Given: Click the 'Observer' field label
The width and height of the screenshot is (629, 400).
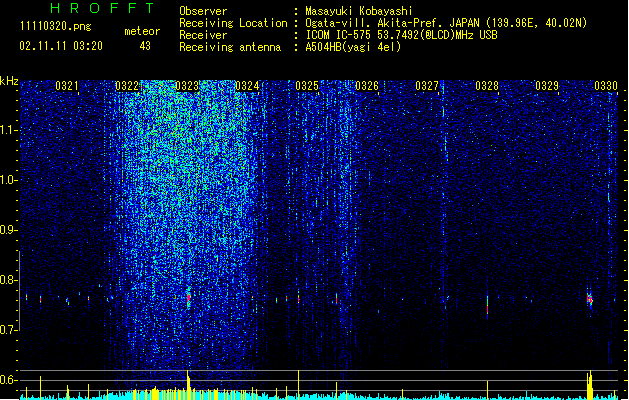Looking at the screenshot, I should click(203, 11).
